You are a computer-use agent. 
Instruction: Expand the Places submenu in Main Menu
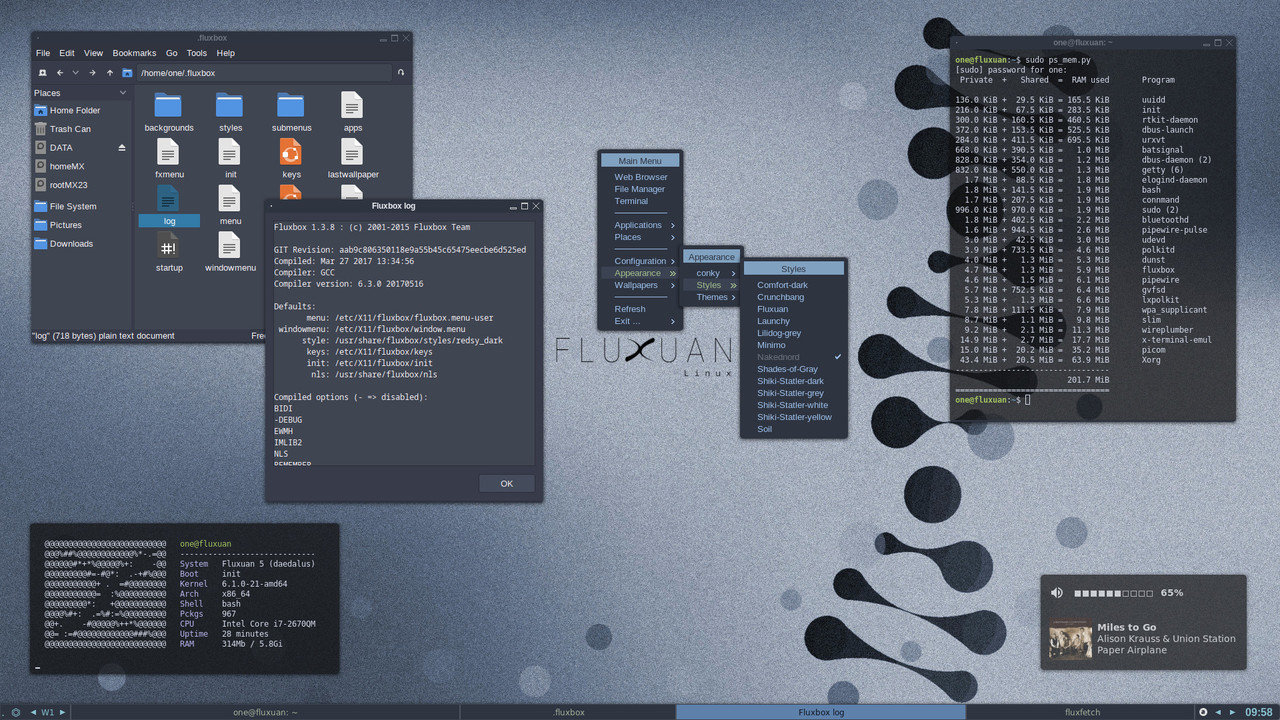click(638, 237)
